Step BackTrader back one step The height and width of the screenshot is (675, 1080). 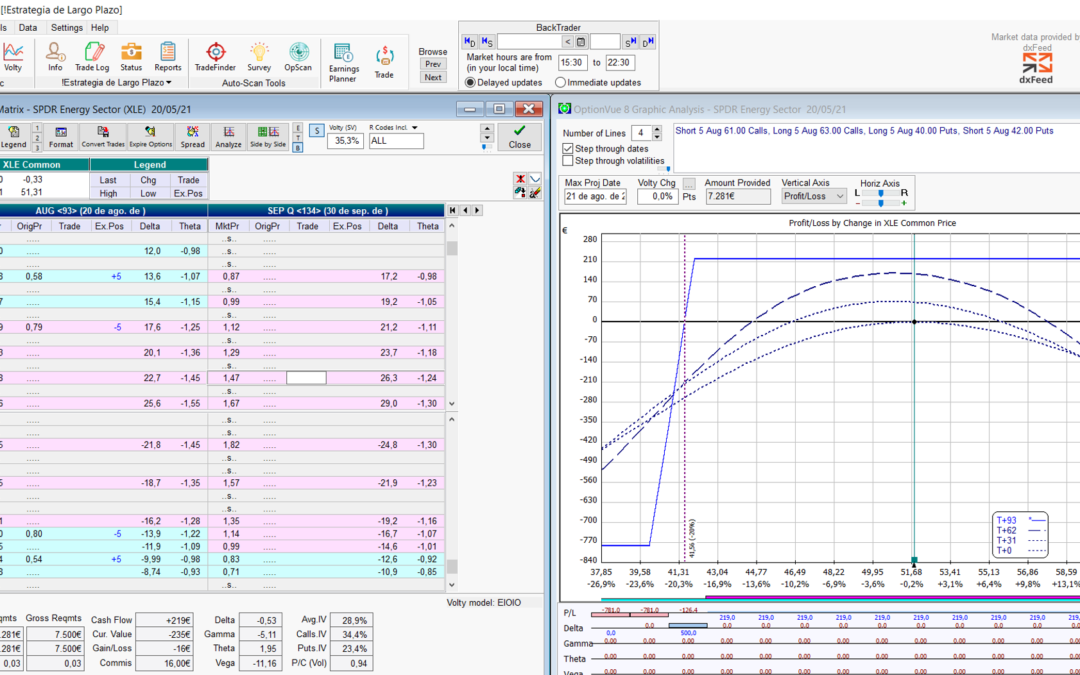pyautogui.click(x=487, y=42)
